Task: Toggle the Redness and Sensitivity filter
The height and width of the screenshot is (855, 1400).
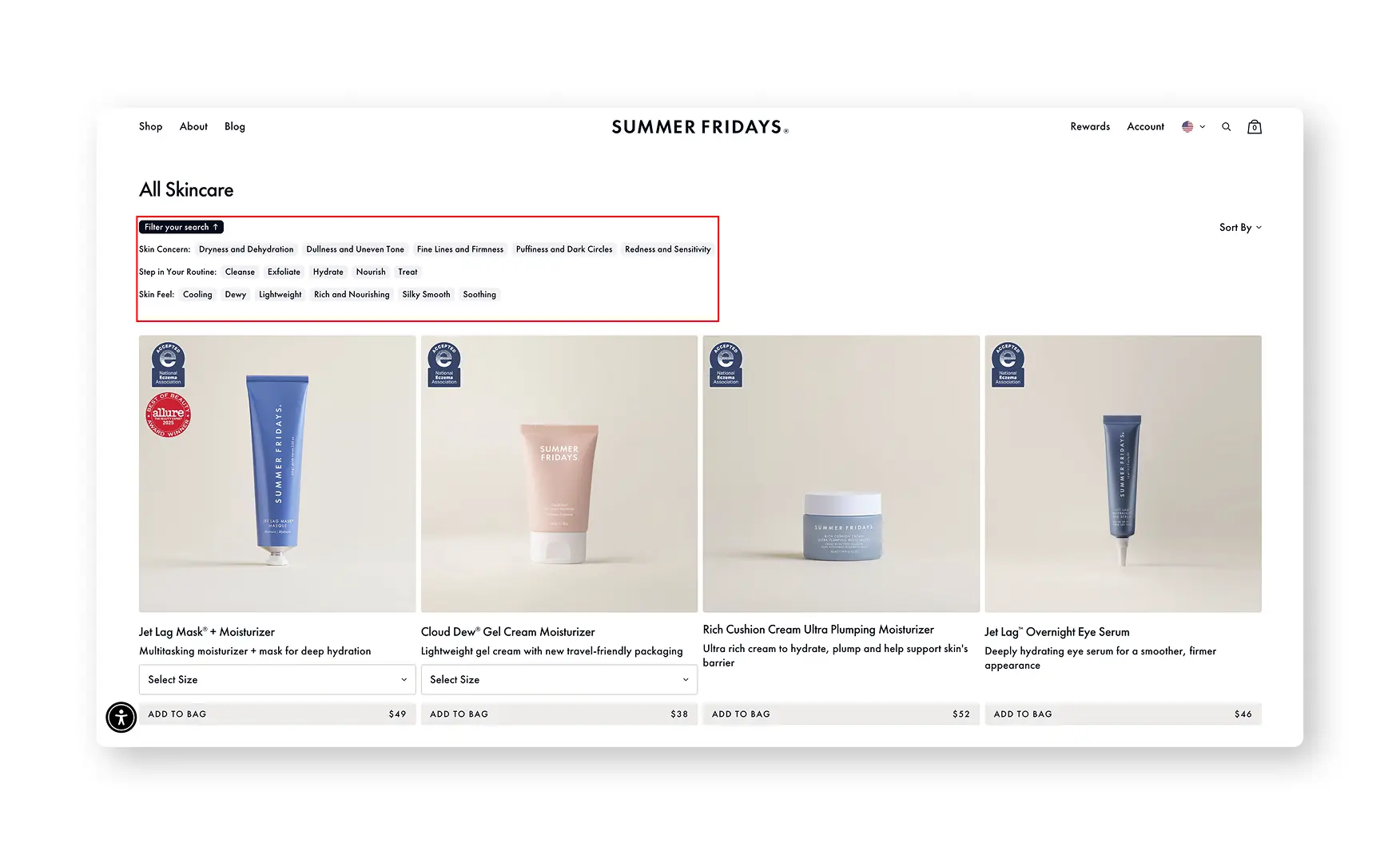Action: click(x=668, y=249)
